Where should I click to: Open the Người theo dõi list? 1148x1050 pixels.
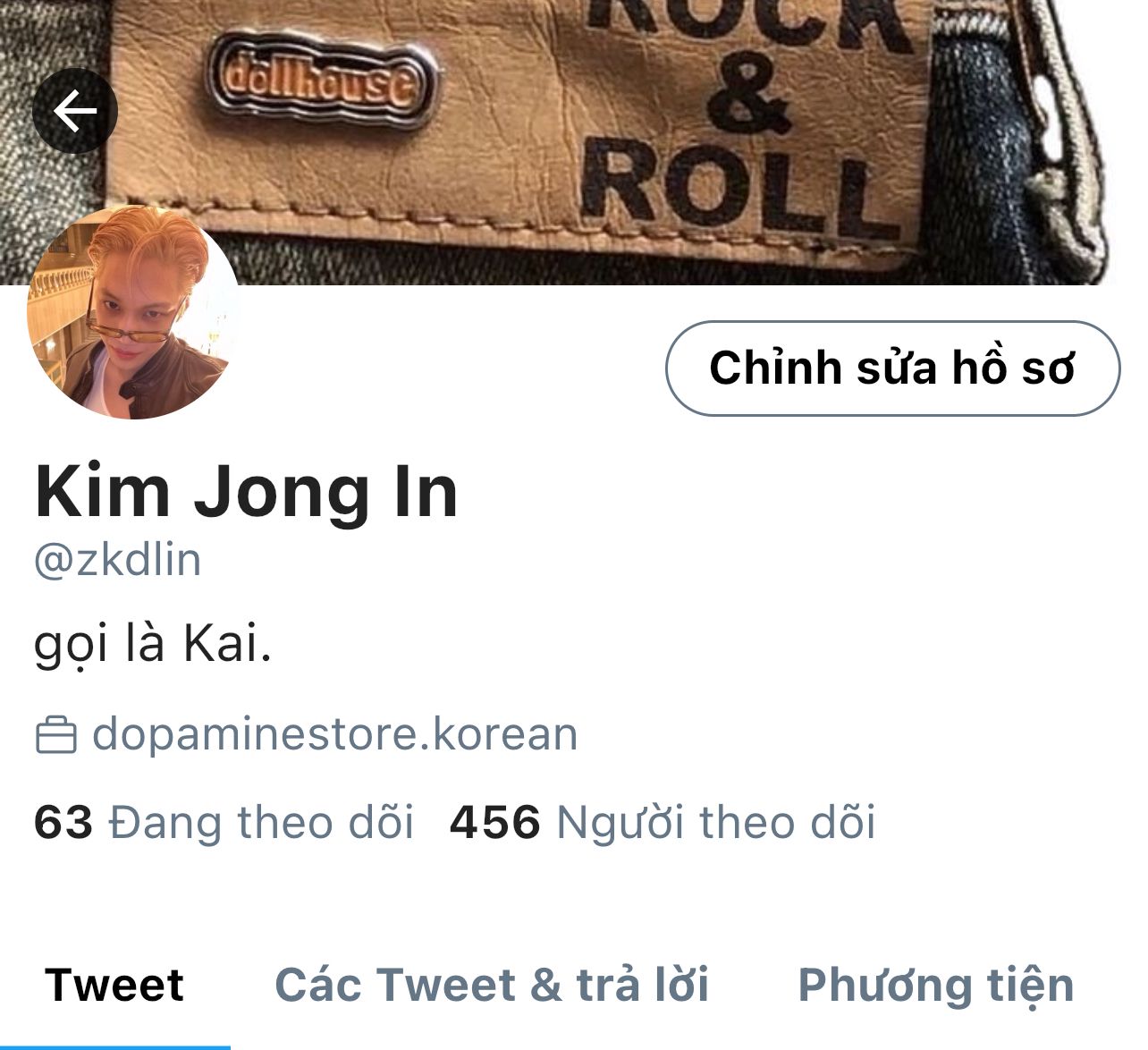[x=716, y=822]
